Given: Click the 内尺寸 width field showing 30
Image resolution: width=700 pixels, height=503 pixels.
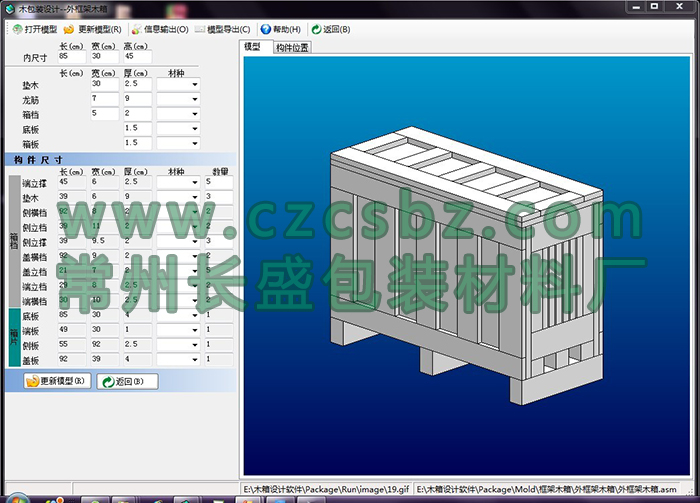Looking at the screenshot, I should coord(105,57).
